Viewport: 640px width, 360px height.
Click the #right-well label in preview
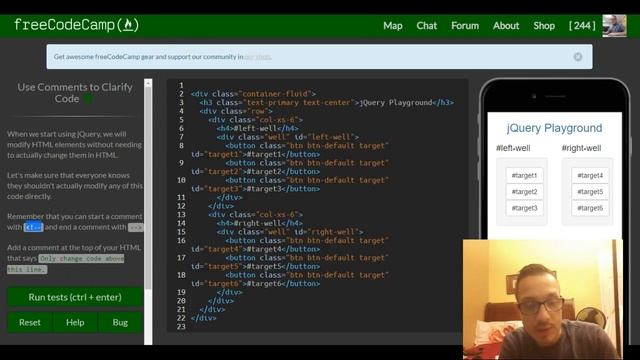[581, 148]
